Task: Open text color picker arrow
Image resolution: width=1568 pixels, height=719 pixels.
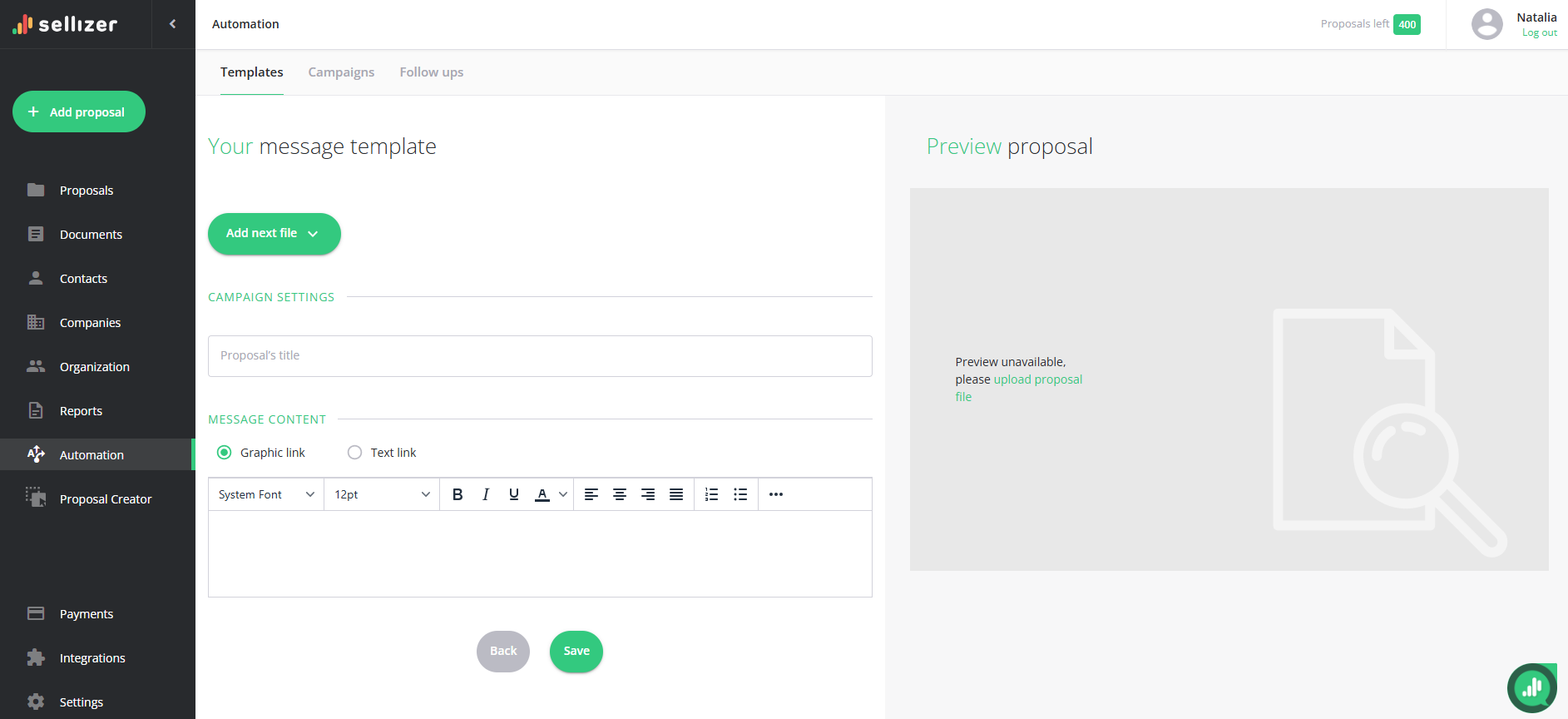Action: click(x=563, y=494)
